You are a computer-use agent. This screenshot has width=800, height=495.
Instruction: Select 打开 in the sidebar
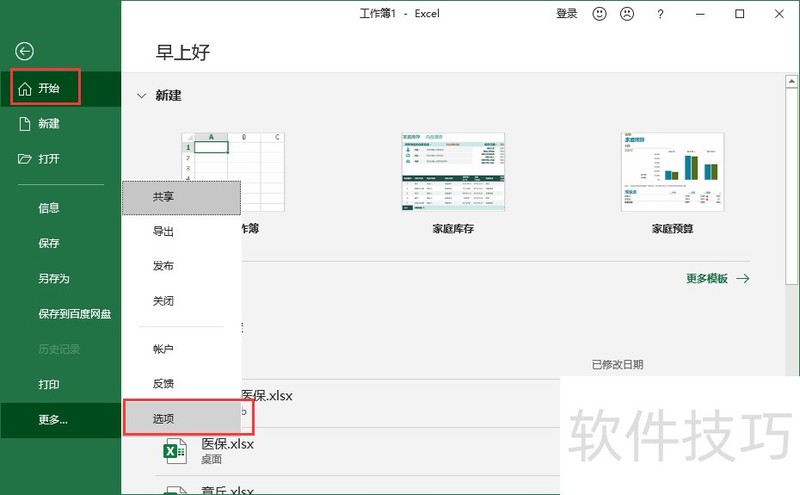point(60,159)
